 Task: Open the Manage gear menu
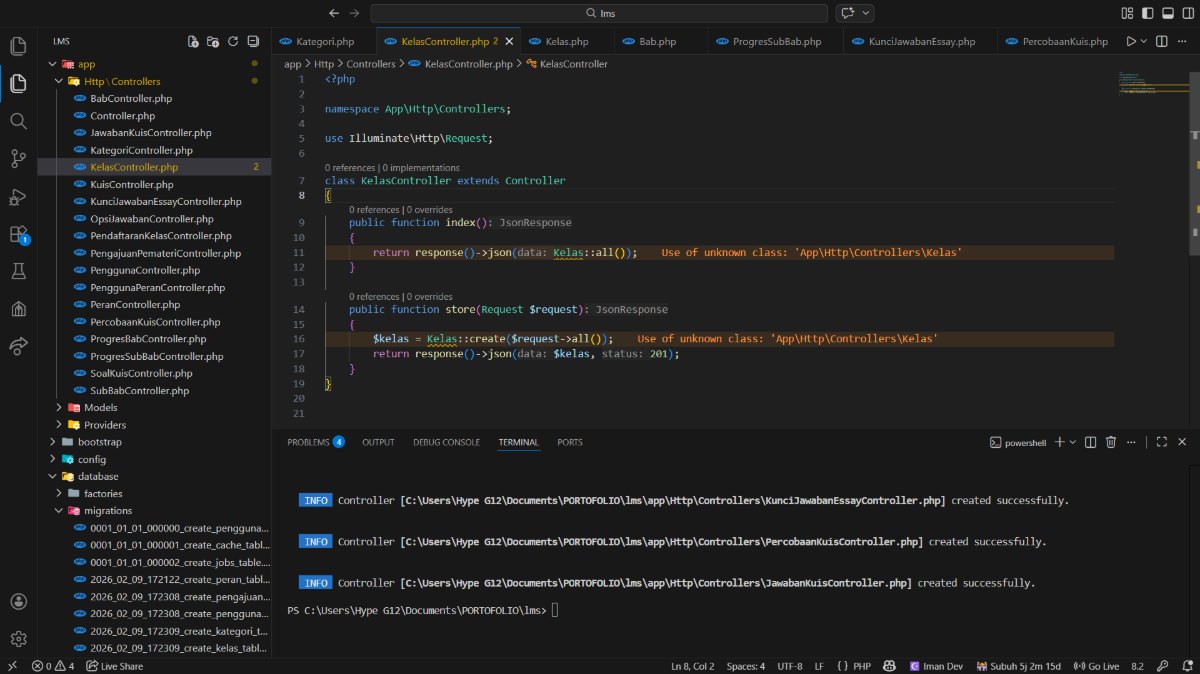(x=18, y=639)
